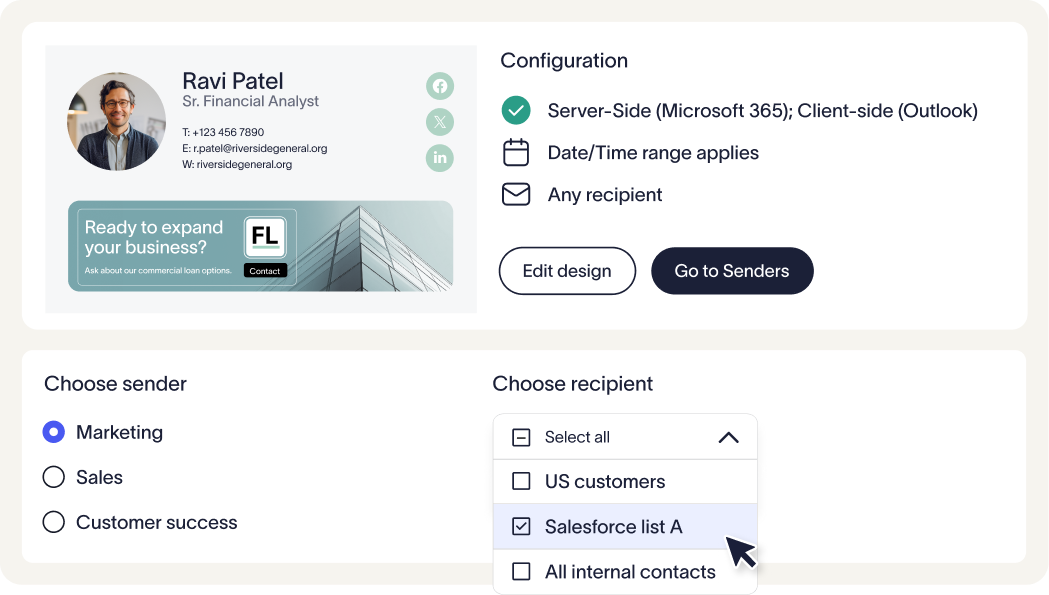Image resolution: width=1049 pixels, height=595 pixels.
Task: Click the Contact button in banner
Action: click(x=265, y=271)
